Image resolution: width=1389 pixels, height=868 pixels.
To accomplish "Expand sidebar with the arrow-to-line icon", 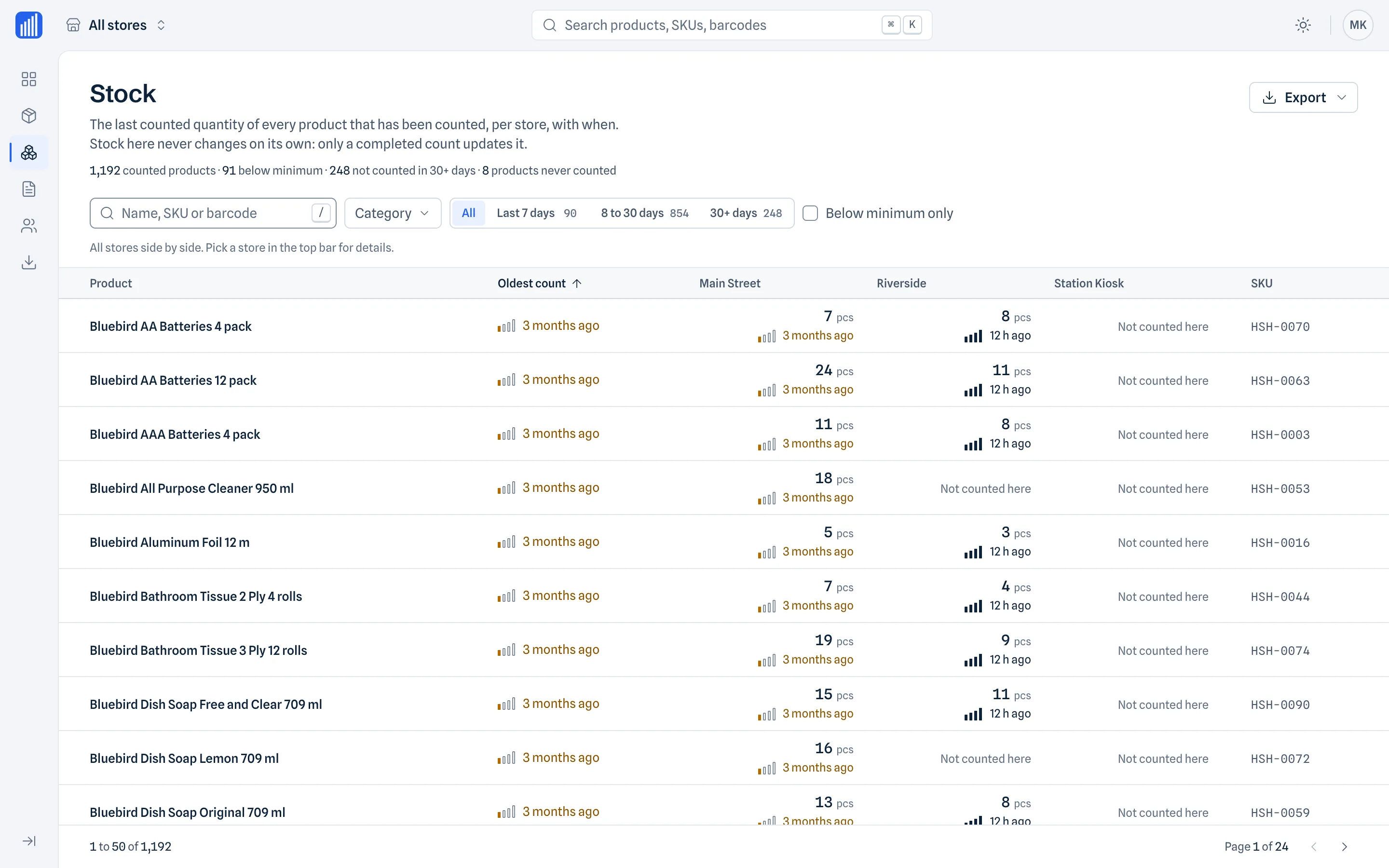I will [29, 841].
